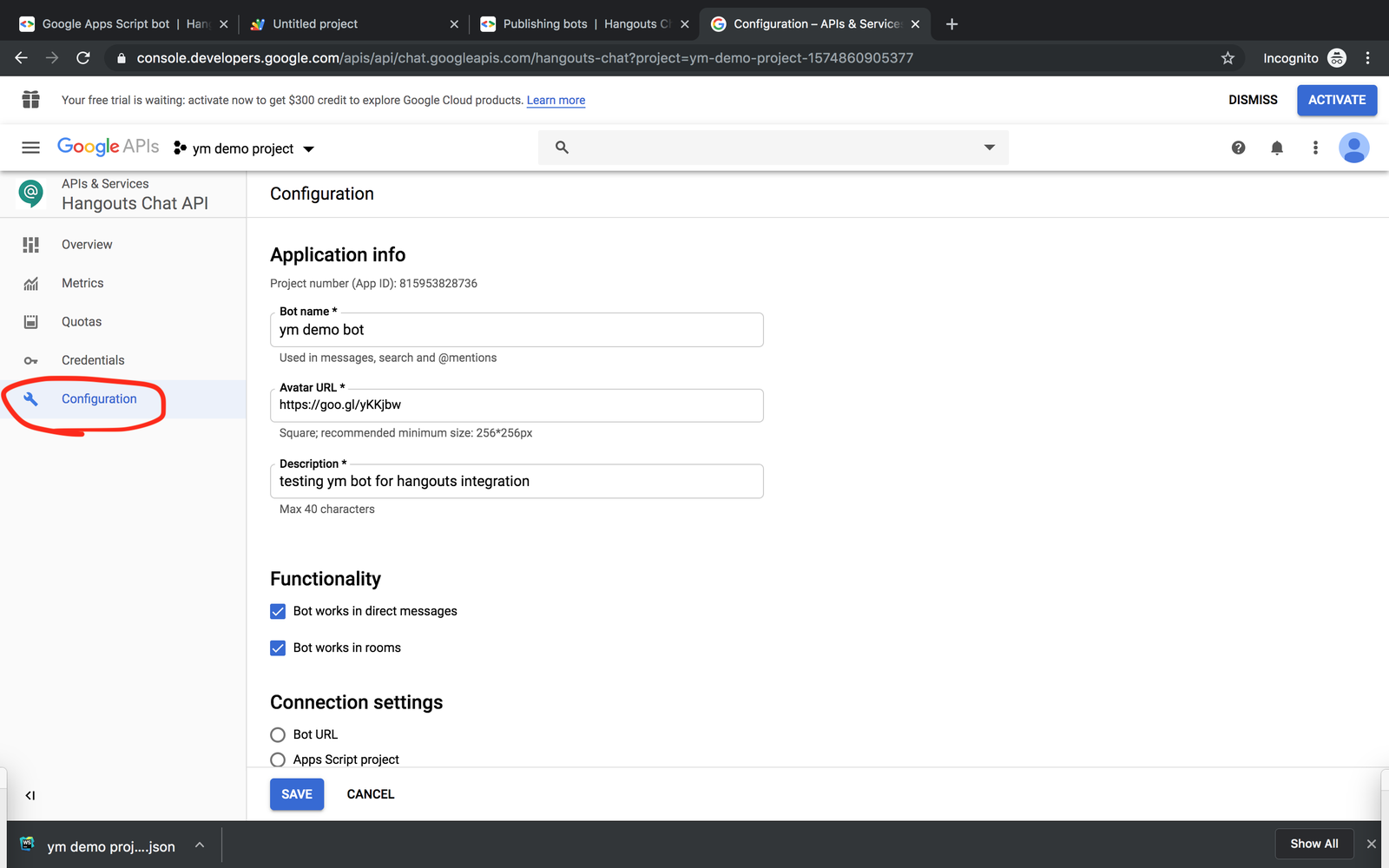The height and width of the screenshot is (868, 1389).
Task: Reload the current page
Action: click(83, 58)
